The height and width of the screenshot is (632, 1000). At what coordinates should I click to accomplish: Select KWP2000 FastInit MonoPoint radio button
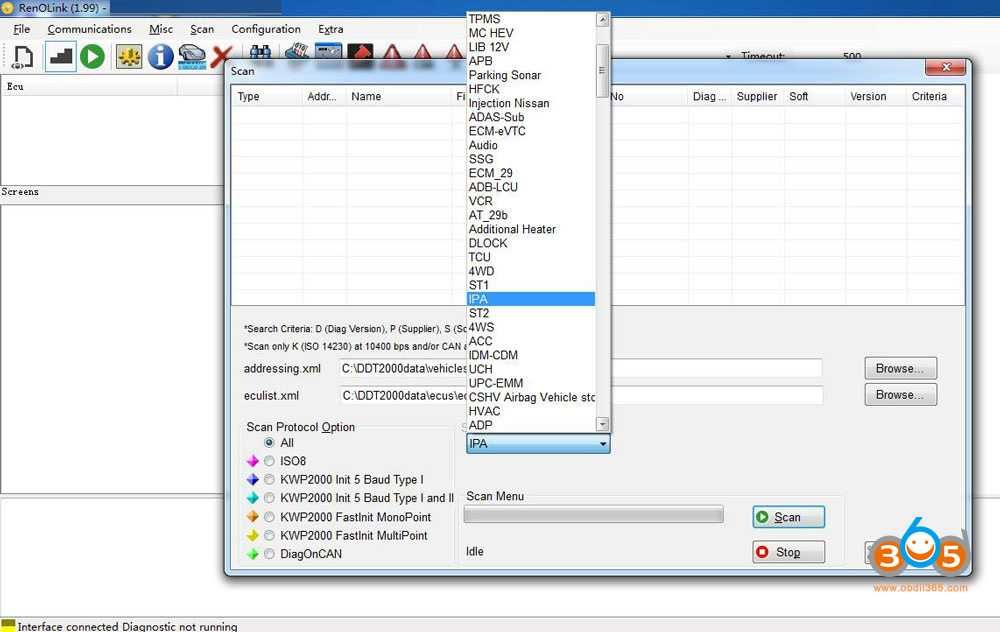pyautogui.click(x=269, y=517)
